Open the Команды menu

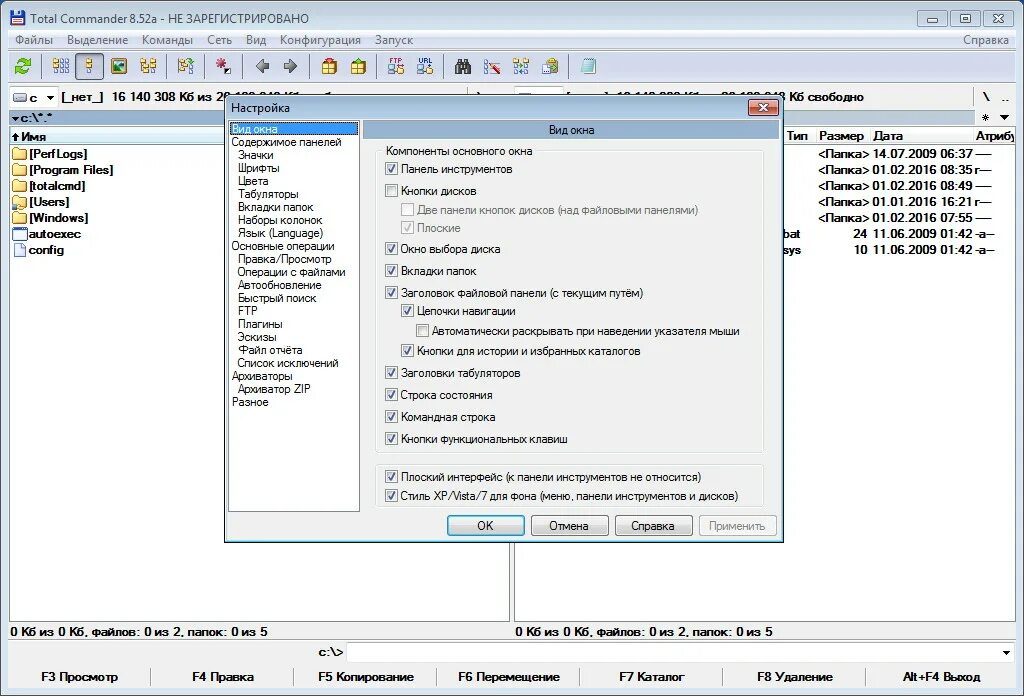[x=167, y=40]
